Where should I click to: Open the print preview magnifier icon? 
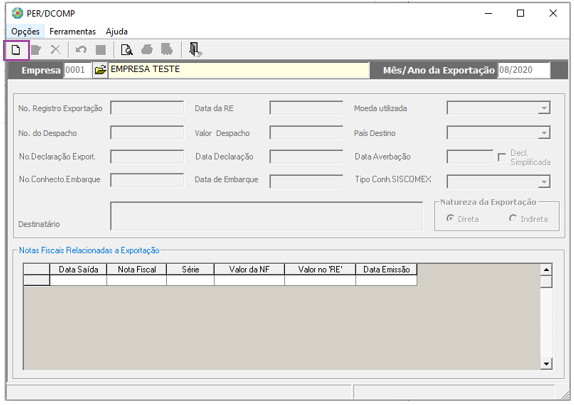click(127, 49)
